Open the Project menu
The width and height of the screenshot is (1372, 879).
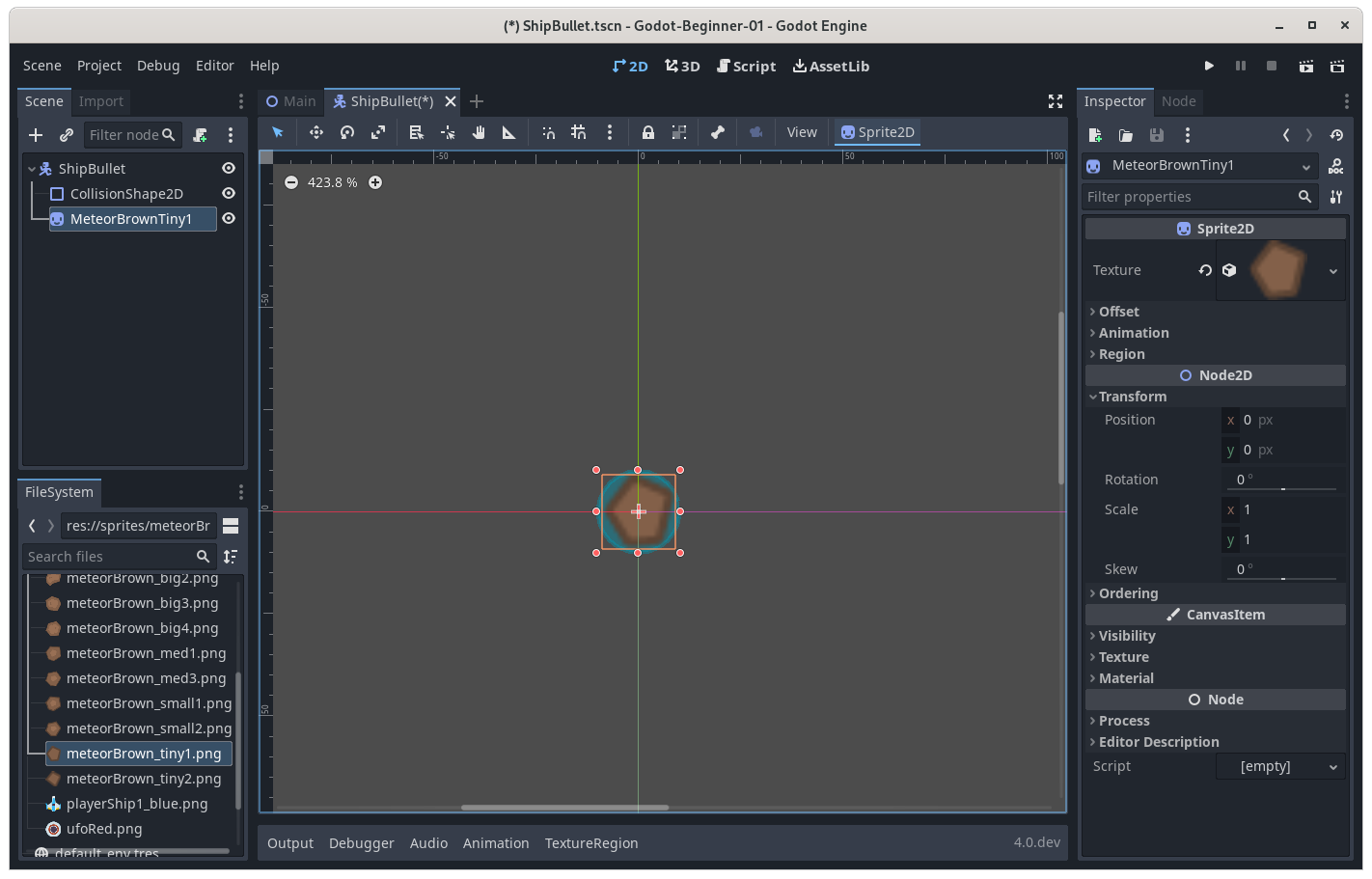[98, 66]
